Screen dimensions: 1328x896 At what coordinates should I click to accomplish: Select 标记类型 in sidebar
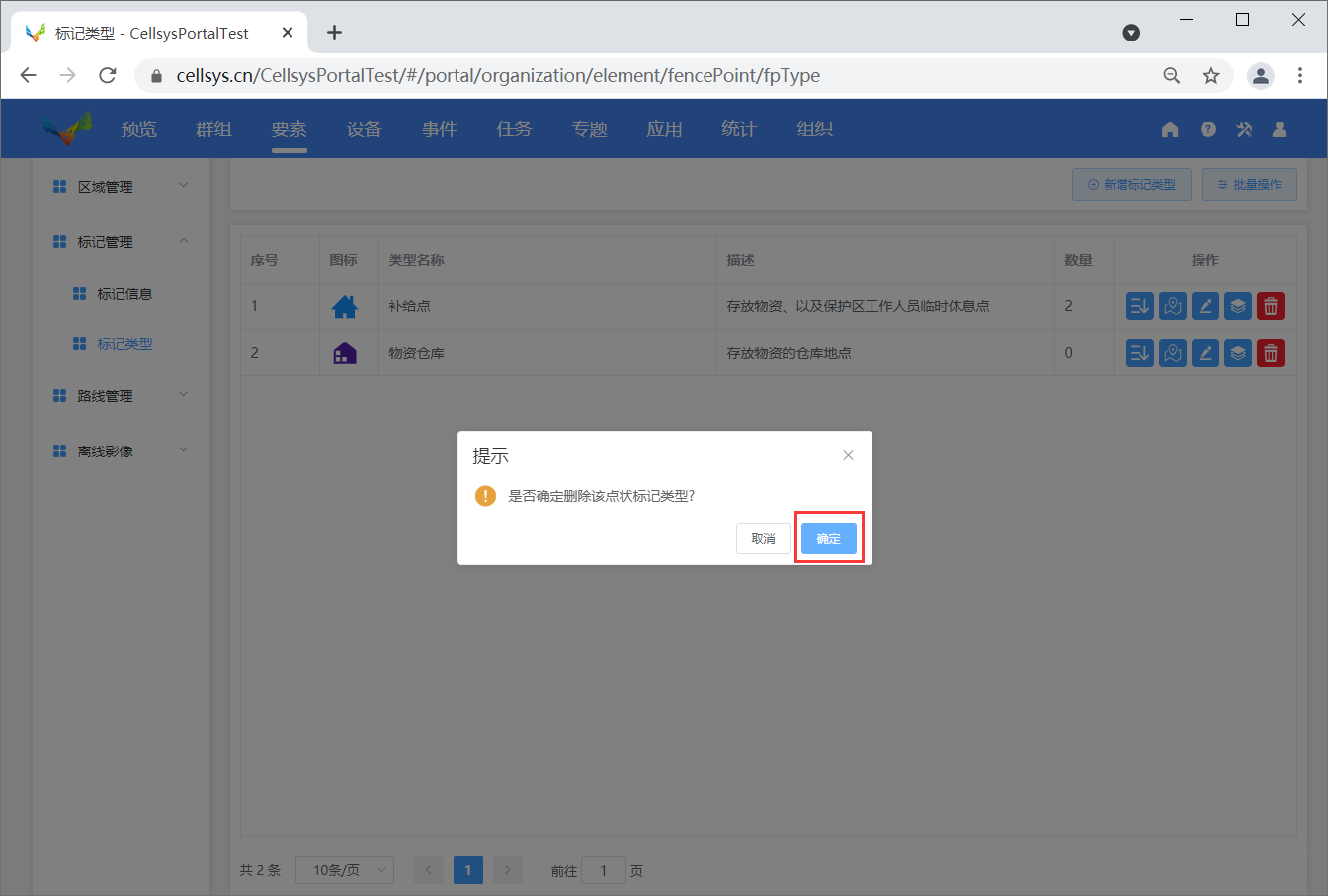124,344
